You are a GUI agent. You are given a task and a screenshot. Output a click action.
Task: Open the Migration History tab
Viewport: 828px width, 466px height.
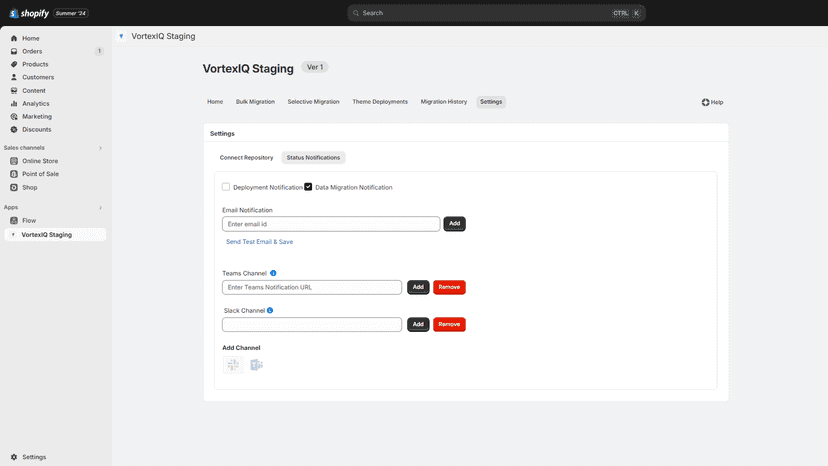coord(444,102)
